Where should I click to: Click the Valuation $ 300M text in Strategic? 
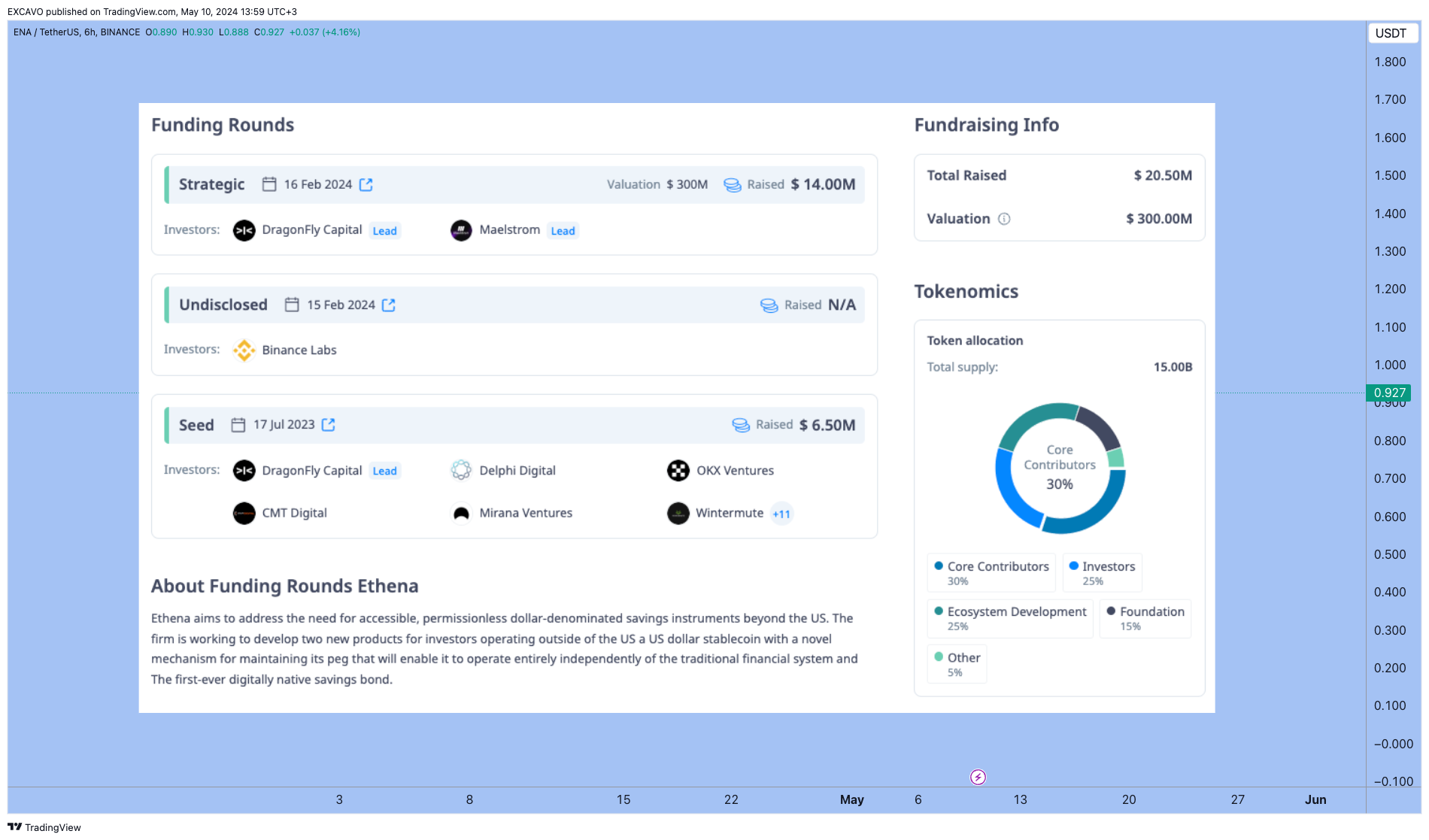(657, 184)
